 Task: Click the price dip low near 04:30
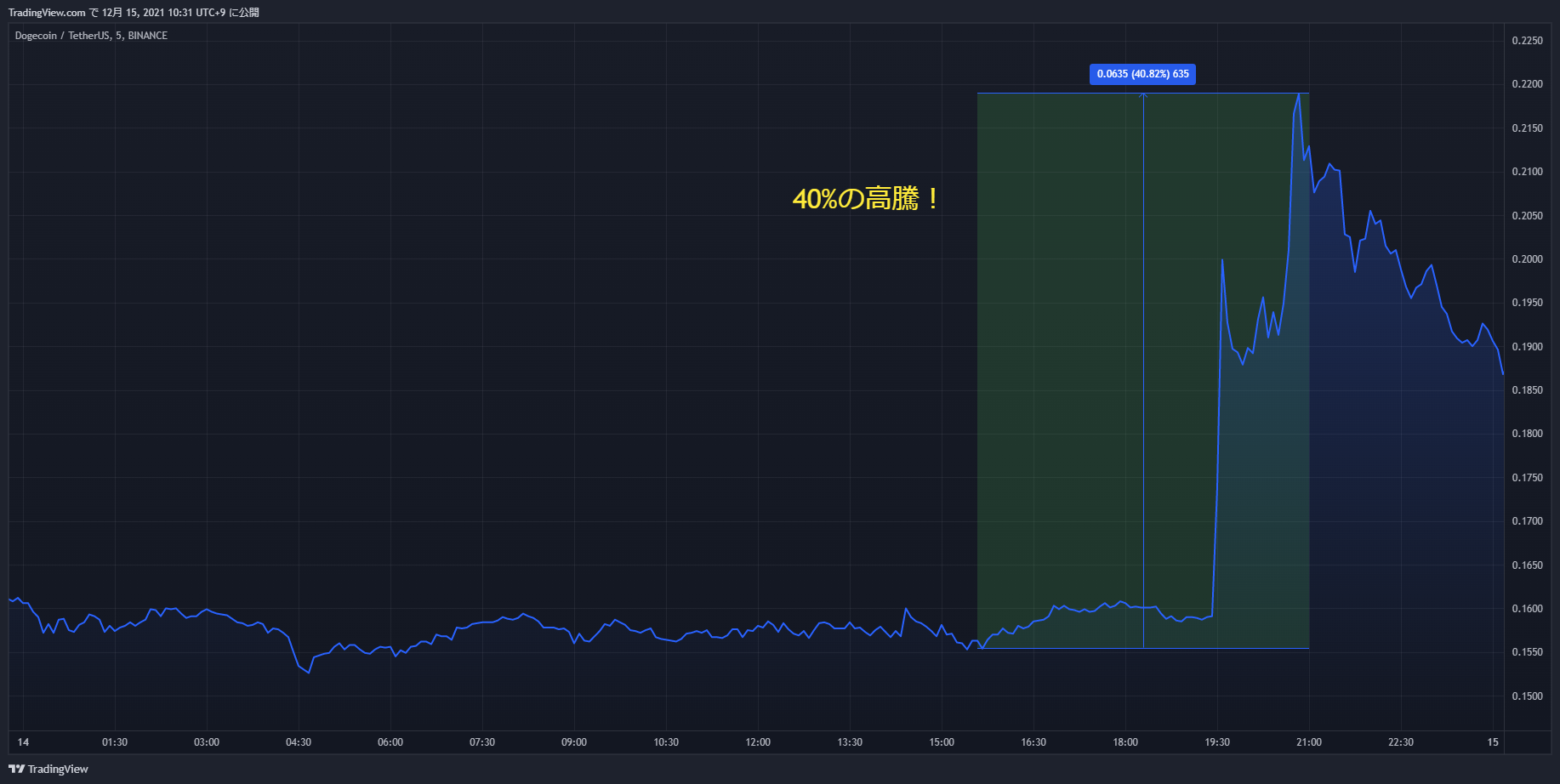[x=309, y=672]
